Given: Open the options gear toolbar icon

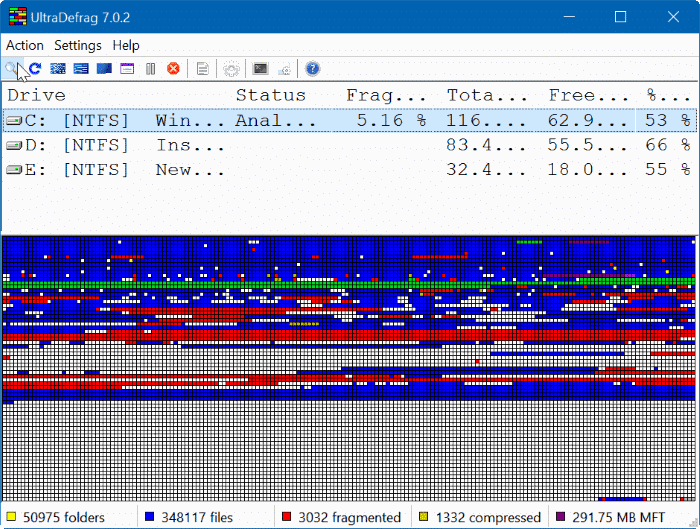Looking at the screenshot, I should click(x=231, y=69).
